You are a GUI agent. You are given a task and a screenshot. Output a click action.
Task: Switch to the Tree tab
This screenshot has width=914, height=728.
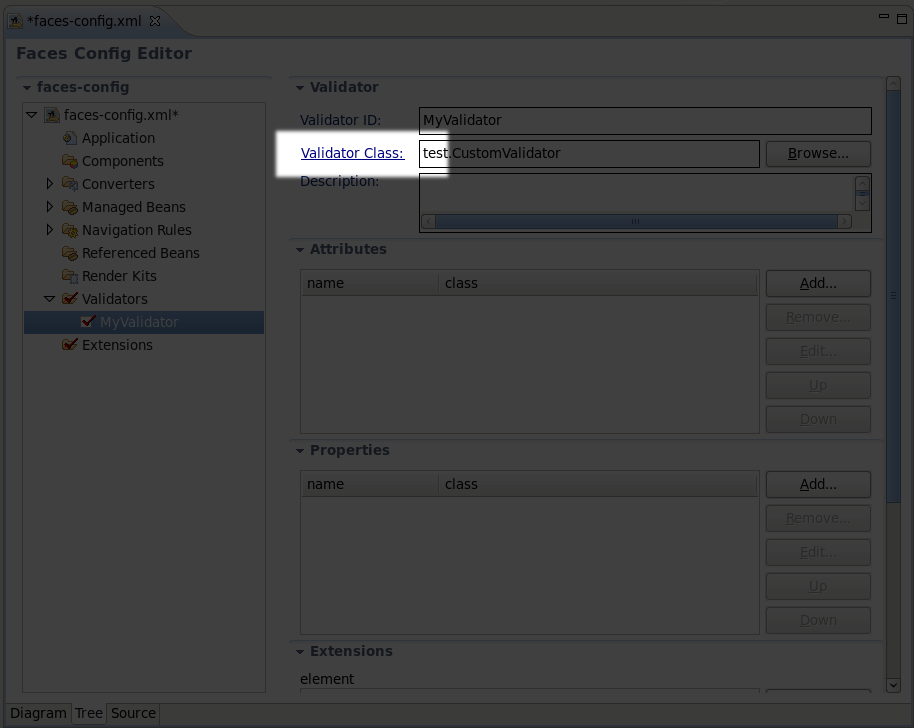(x=88, y=713)
